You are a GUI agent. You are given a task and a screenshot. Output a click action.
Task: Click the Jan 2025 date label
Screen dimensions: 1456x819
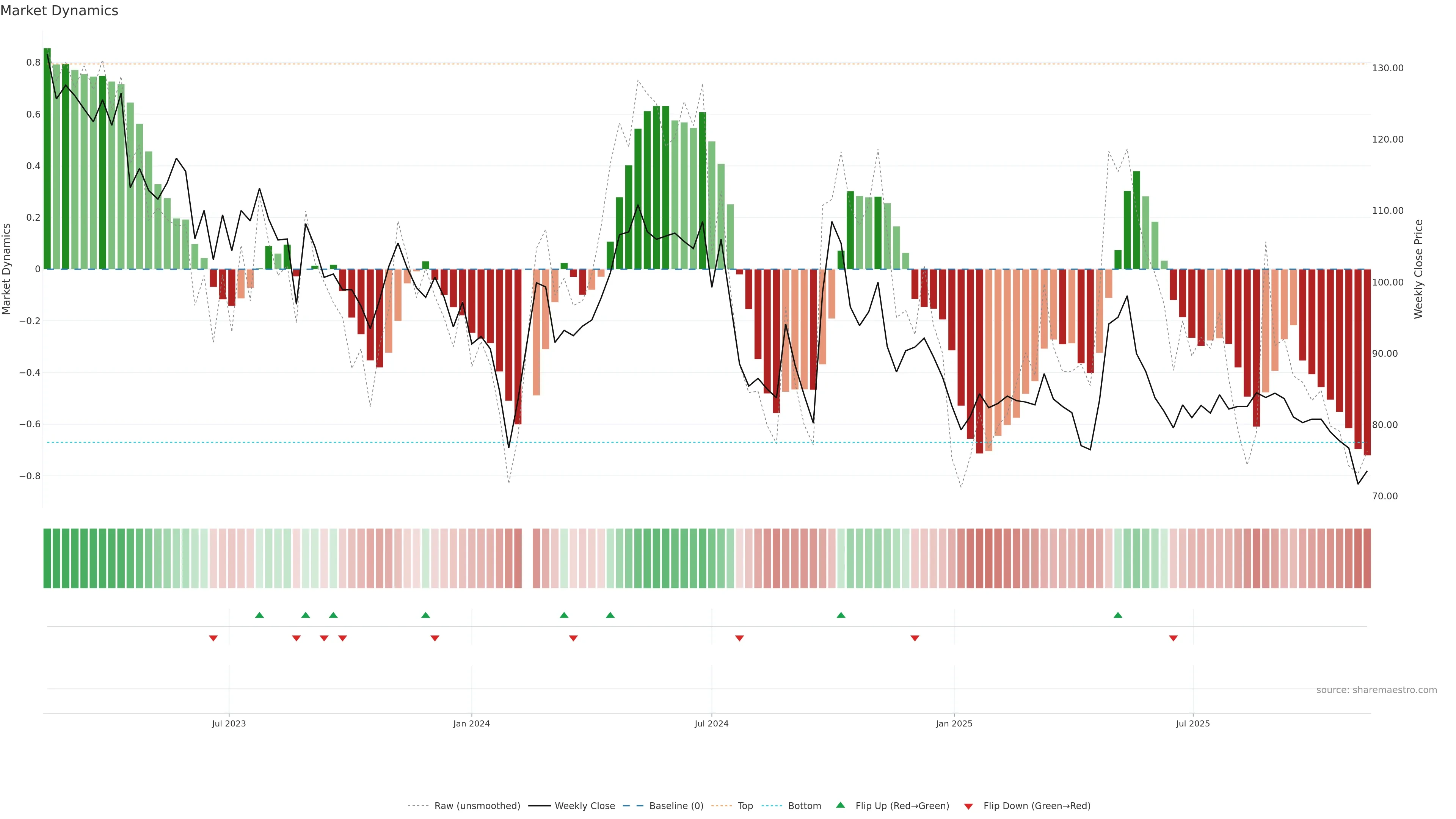(954, 723)
